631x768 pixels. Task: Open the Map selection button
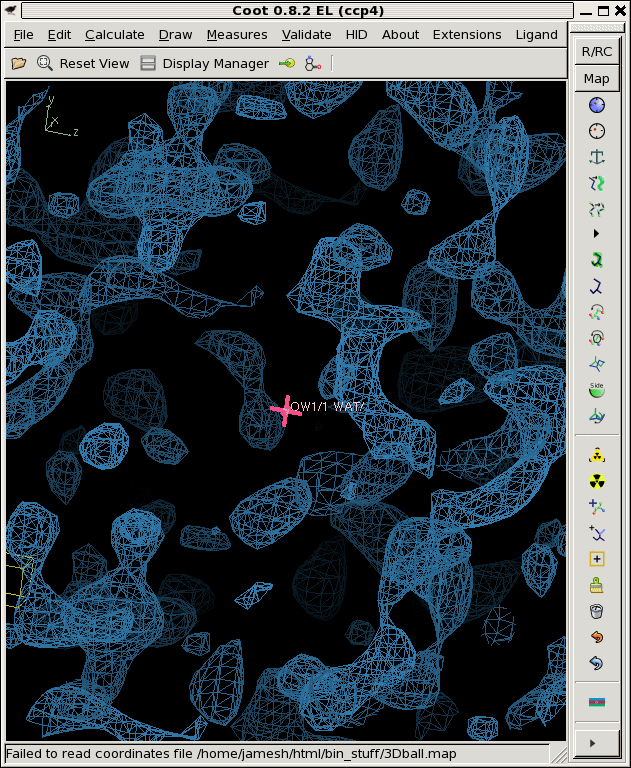pyautogui.click(x=597, y=79)
